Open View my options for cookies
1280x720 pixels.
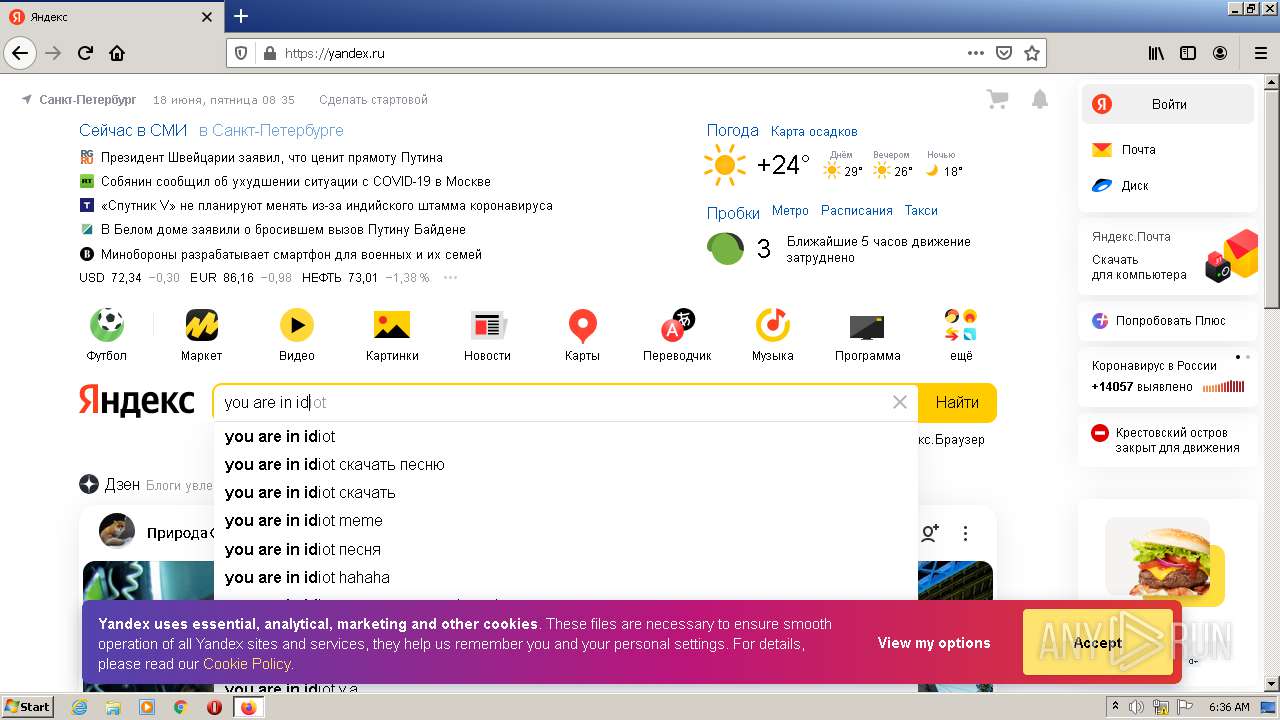click(x=934, y=643)
